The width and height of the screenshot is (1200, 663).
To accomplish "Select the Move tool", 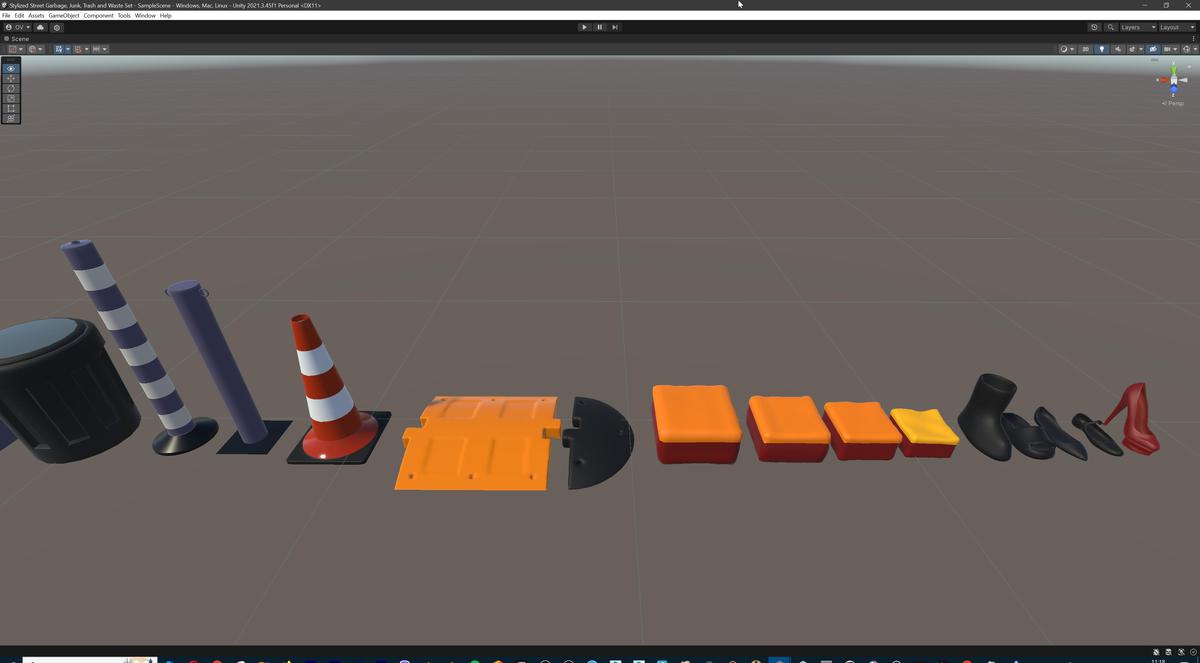I will click(10, 78).
